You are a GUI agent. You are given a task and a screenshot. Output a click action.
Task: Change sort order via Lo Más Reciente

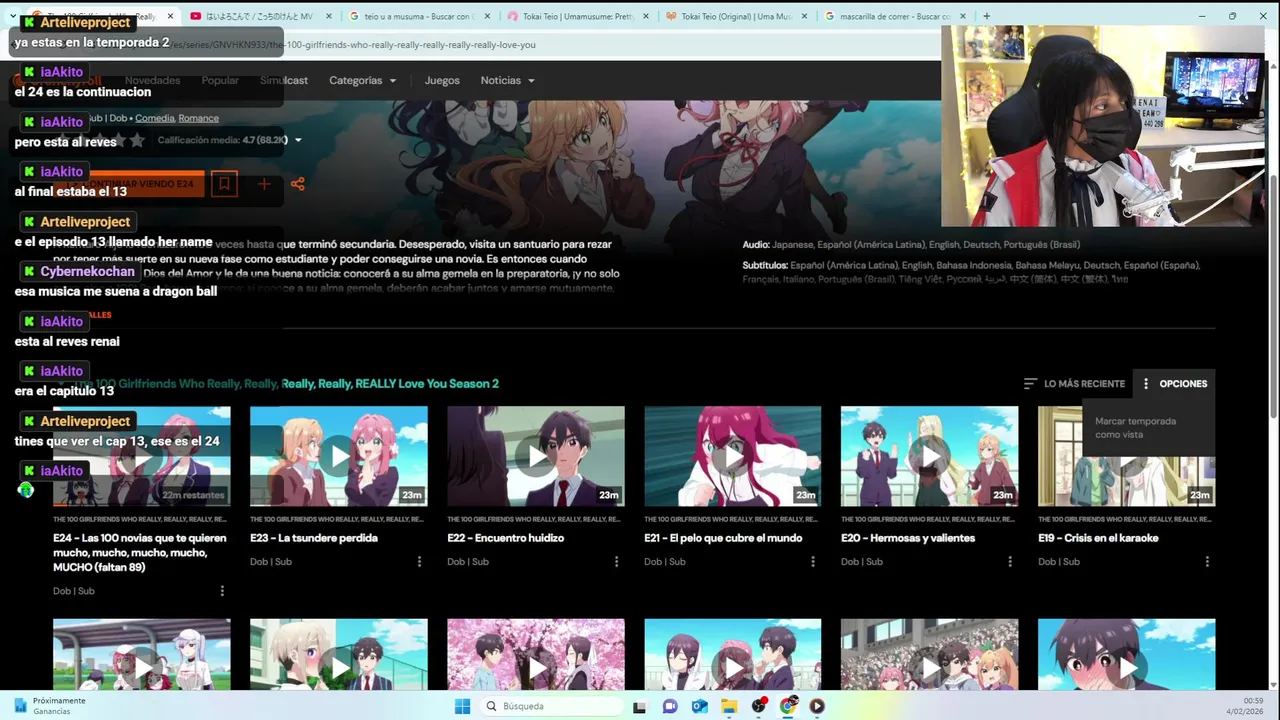[1074, 384]
